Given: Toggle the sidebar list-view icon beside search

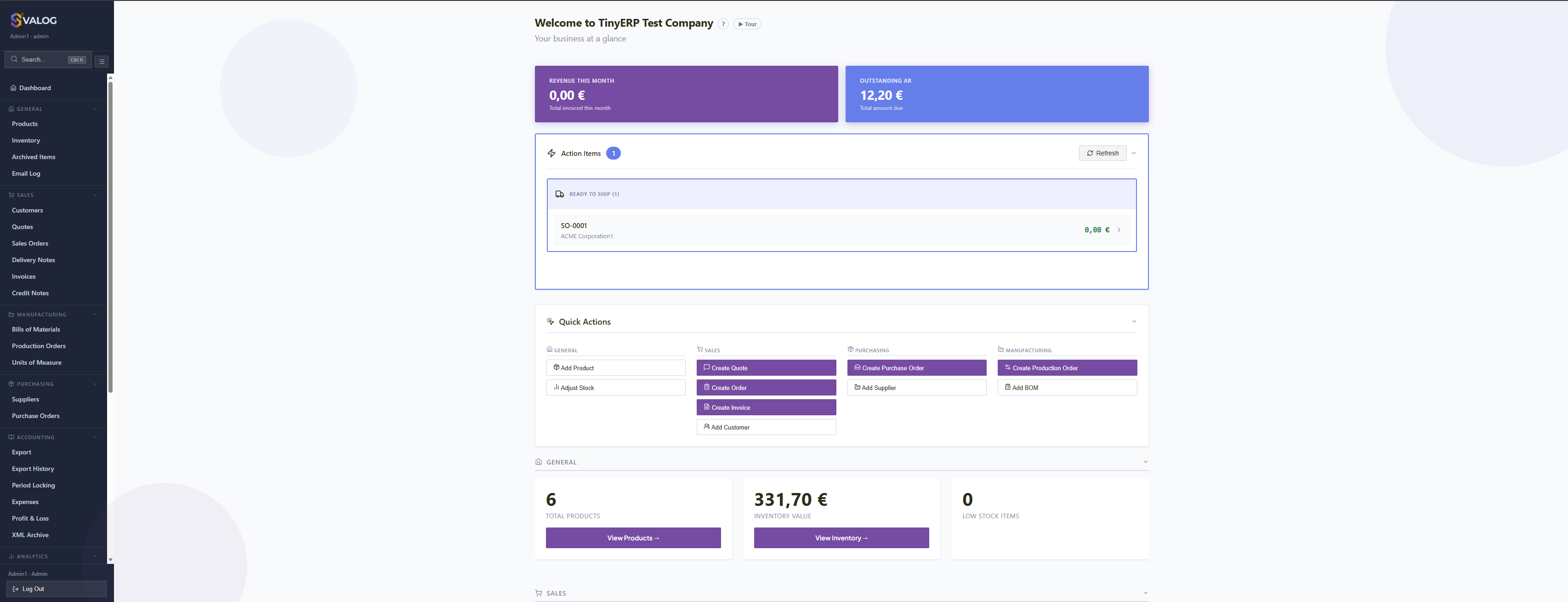Looking at the screenshot, I should (x=102, y=61).
